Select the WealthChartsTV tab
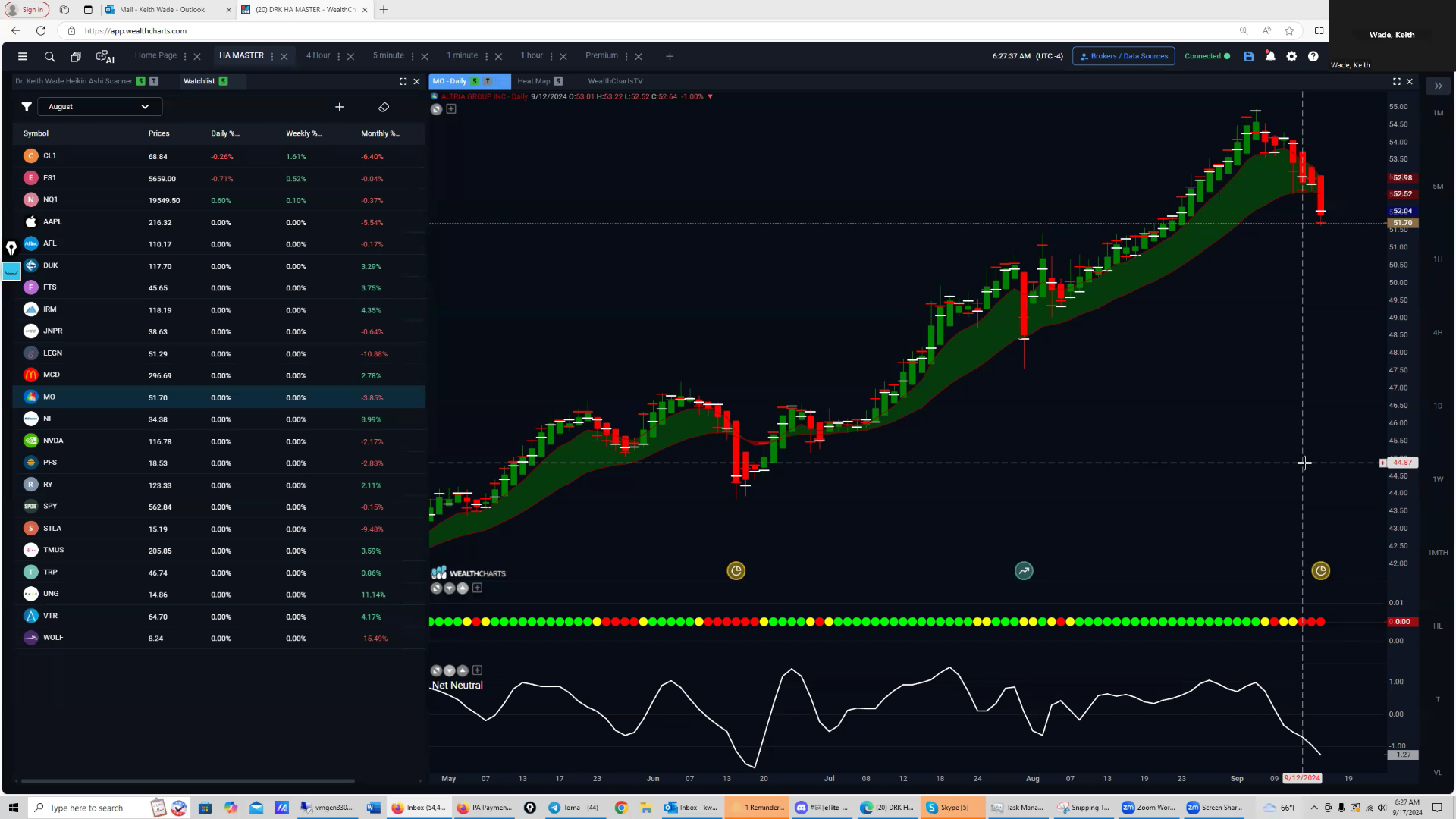 coord(615,81)
